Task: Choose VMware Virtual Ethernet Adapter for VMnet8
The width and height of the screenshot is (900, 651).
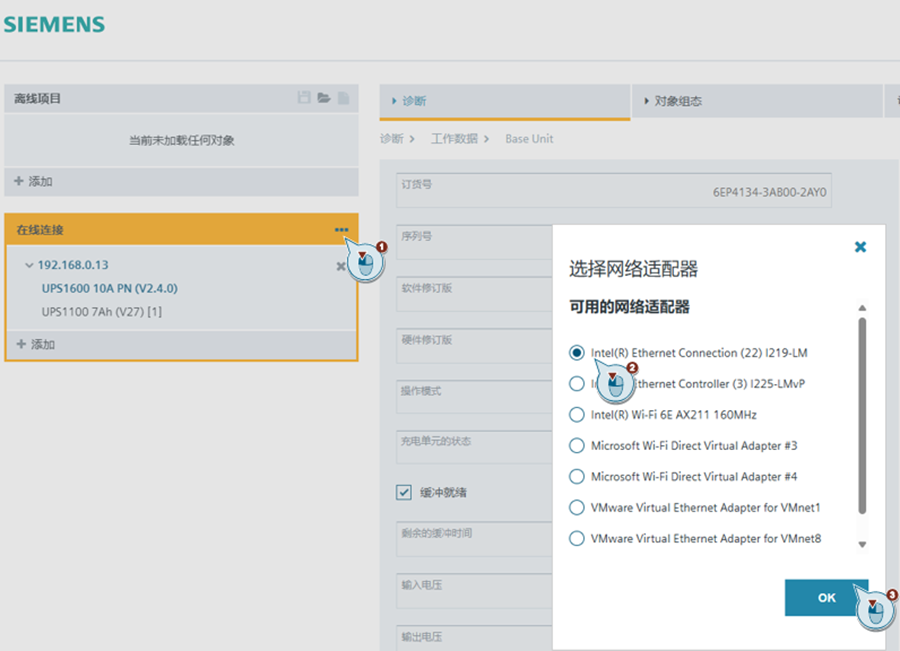Action: [x=577, y=539]
